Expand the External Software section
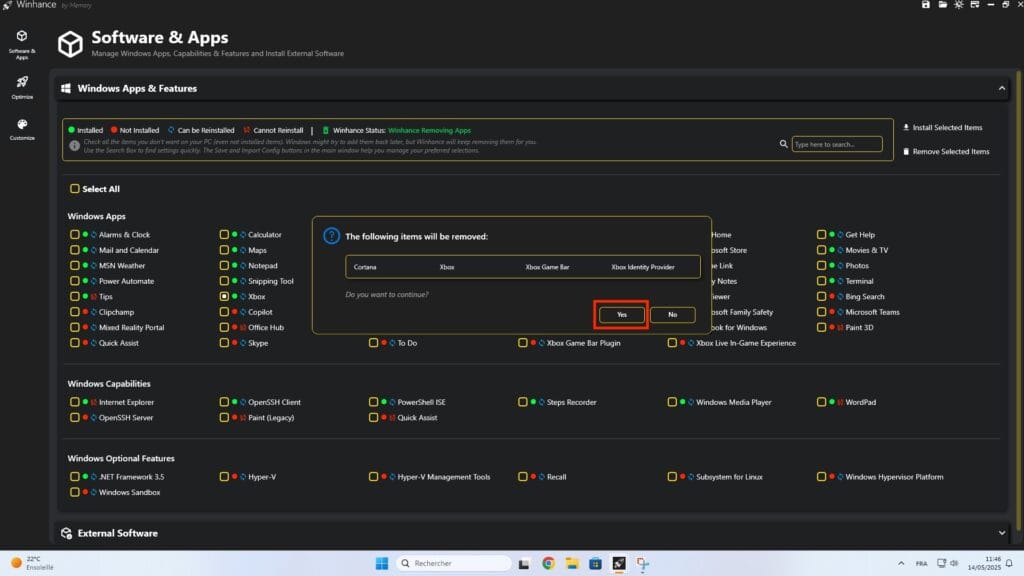 [x=1001, y=533]
